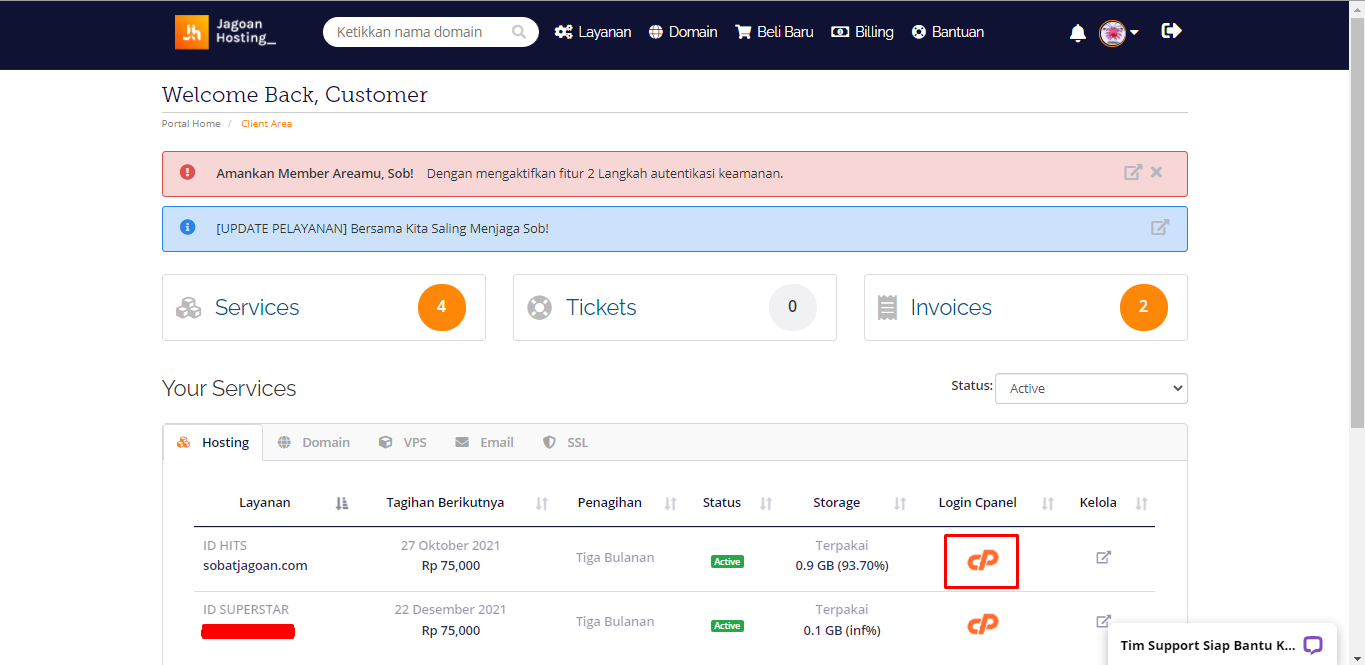Open the Invoices card
1365x665 pixels.
(1026, 307)
